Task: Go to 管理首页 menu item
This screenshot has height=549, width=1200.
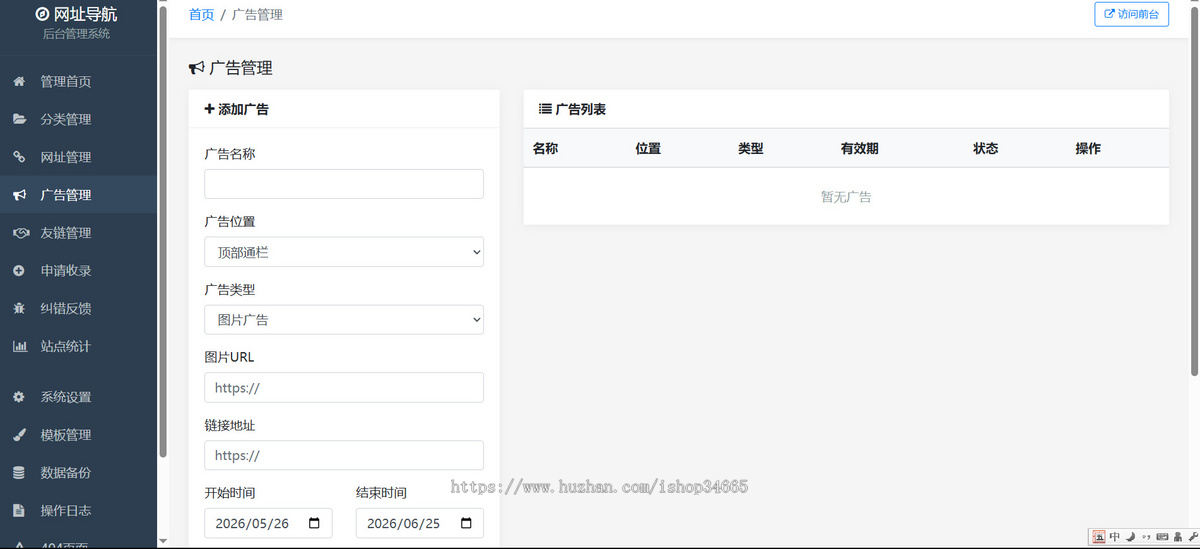Action: click(78, 82)
